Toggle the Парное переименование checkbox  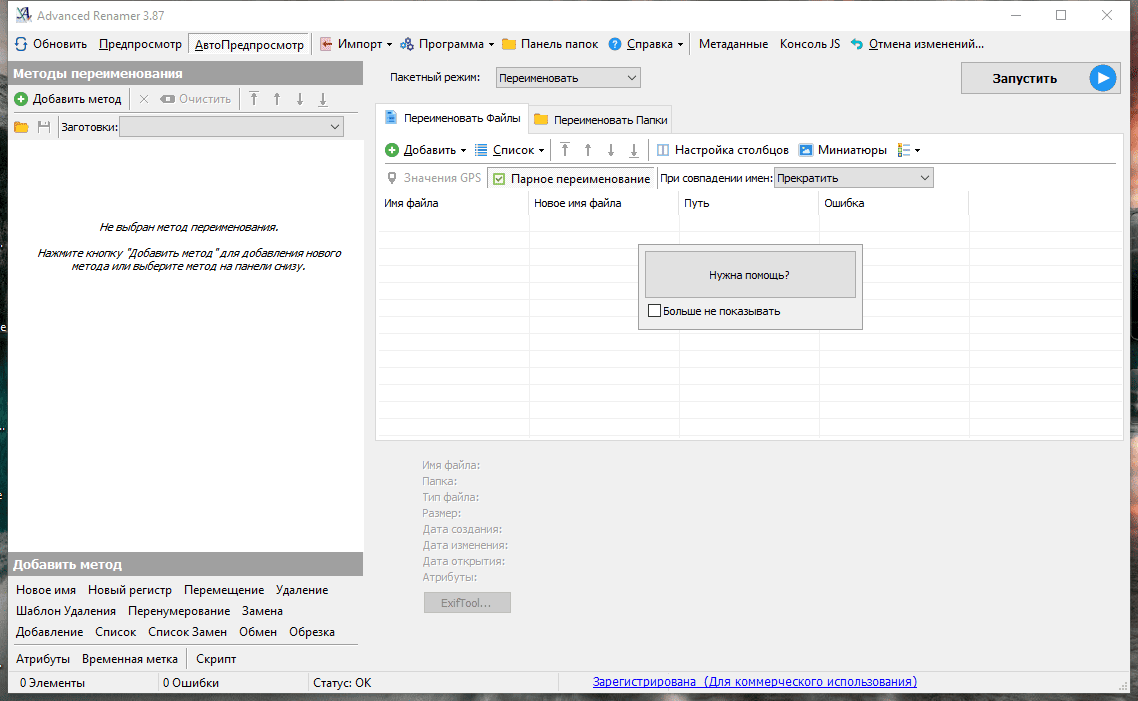500,179
